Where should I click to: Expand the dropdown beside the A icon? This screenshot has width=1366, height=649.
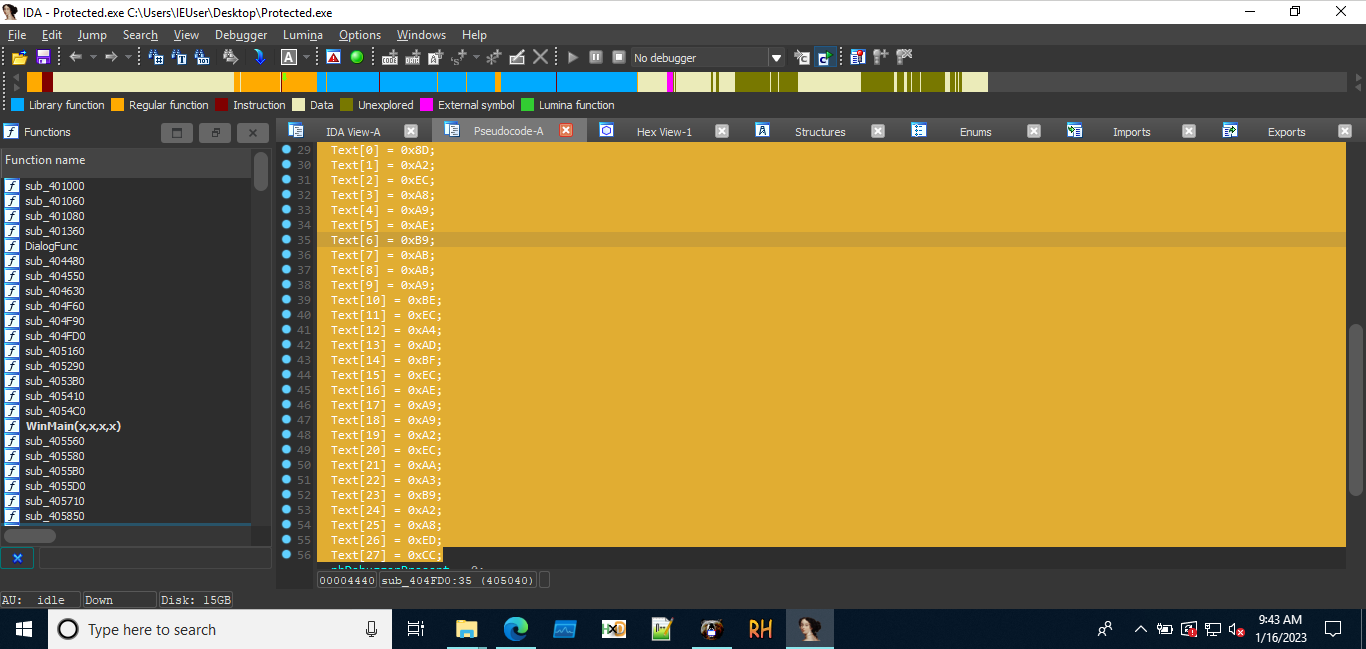307,58
